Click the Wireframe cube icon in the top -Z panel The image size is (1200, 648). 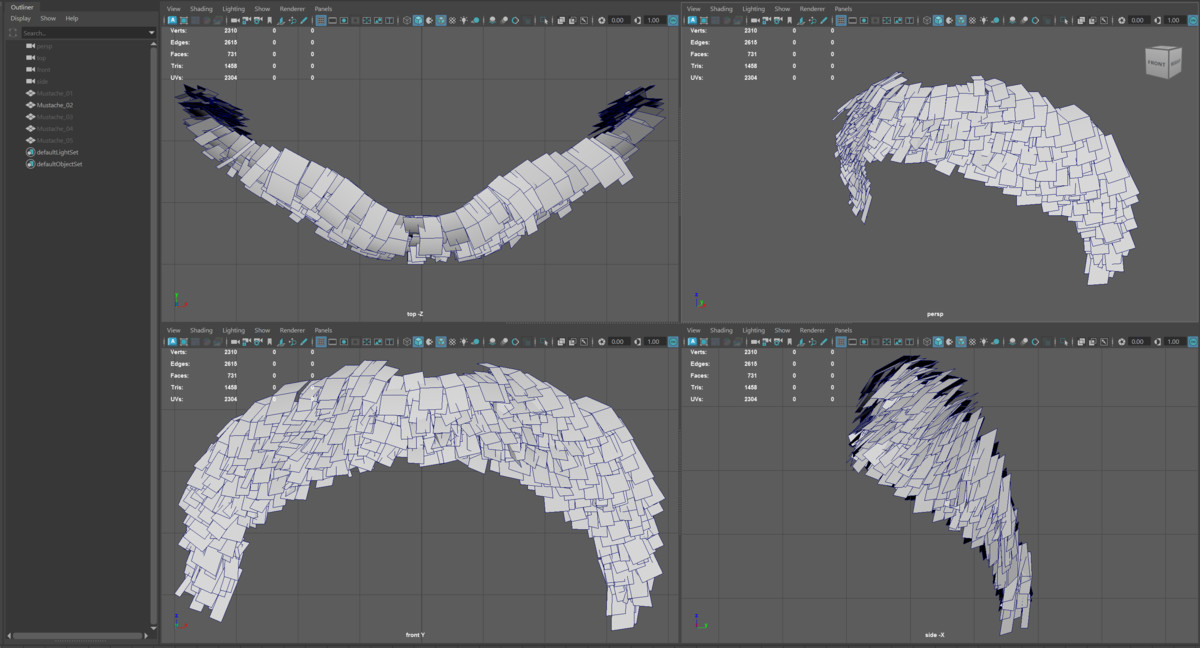click(407, 20)
